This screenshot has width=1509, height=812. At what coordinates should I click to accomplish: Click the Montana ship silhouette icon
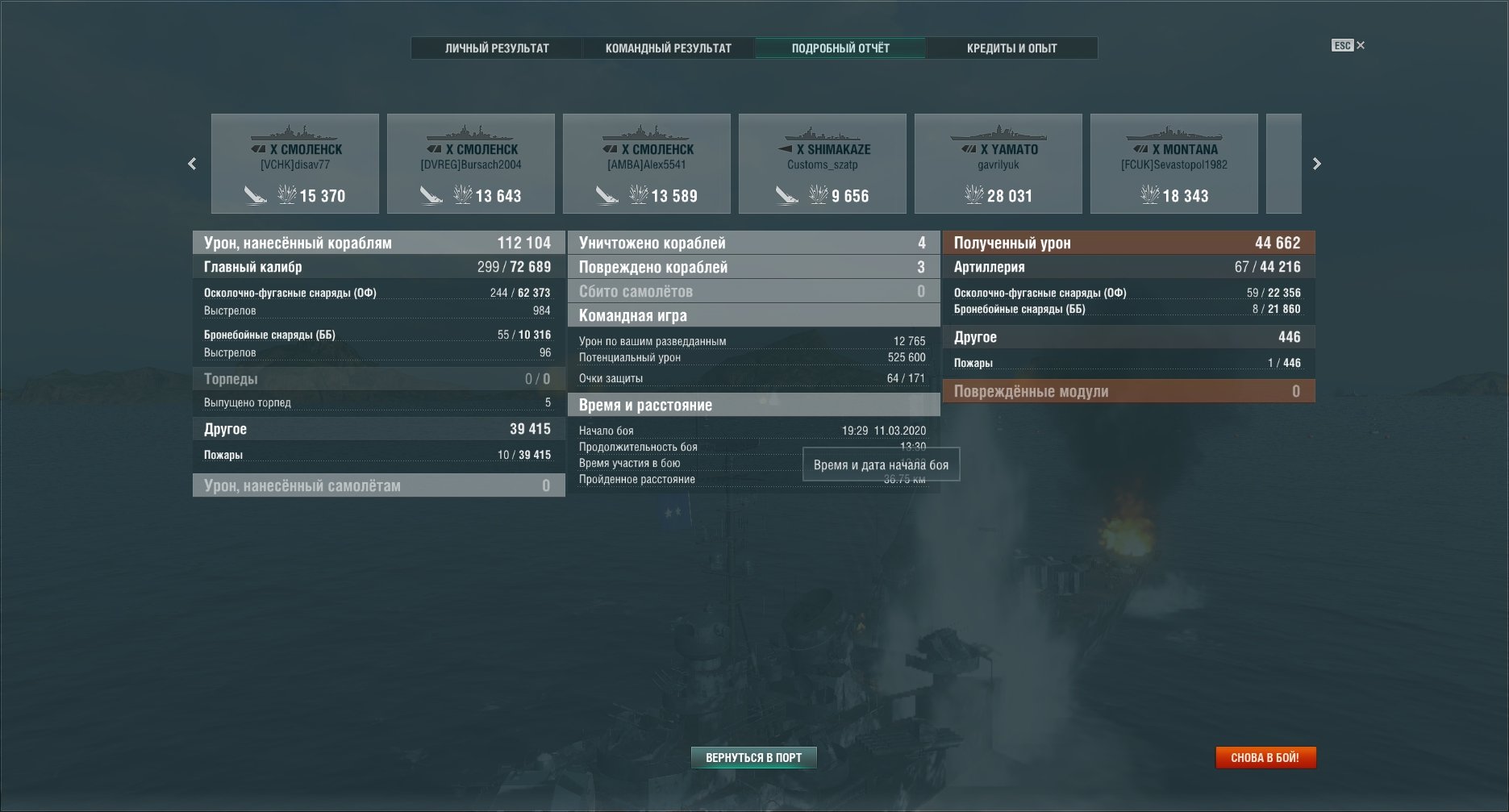pos(1174,132)
